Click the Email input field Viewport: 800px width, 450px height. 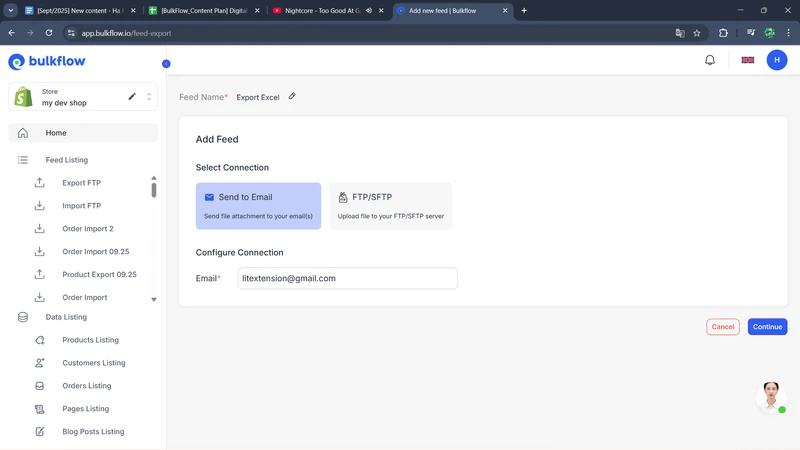[347, 278]
